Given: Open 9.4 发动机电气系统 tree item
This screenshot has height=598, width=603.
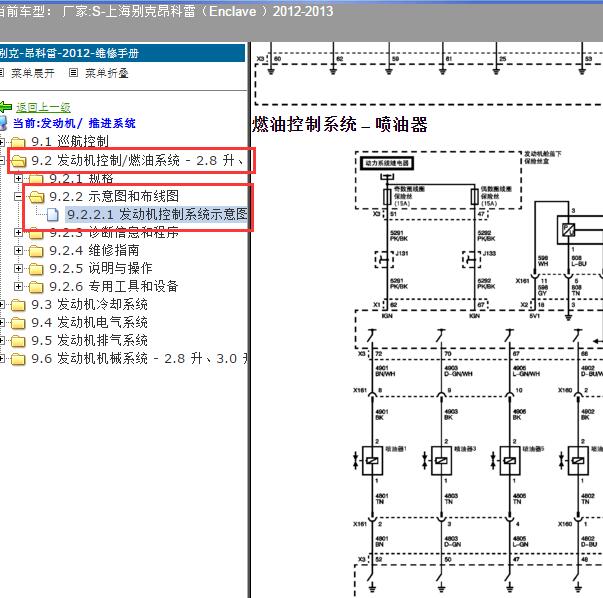Looking at the screenshot, I should (x=89, y=322).
